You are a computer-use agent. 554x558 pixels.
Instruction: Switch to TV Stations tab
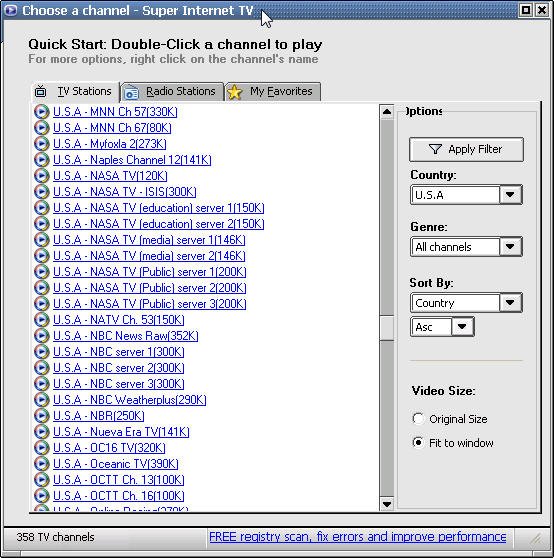(x=75, y=92)
